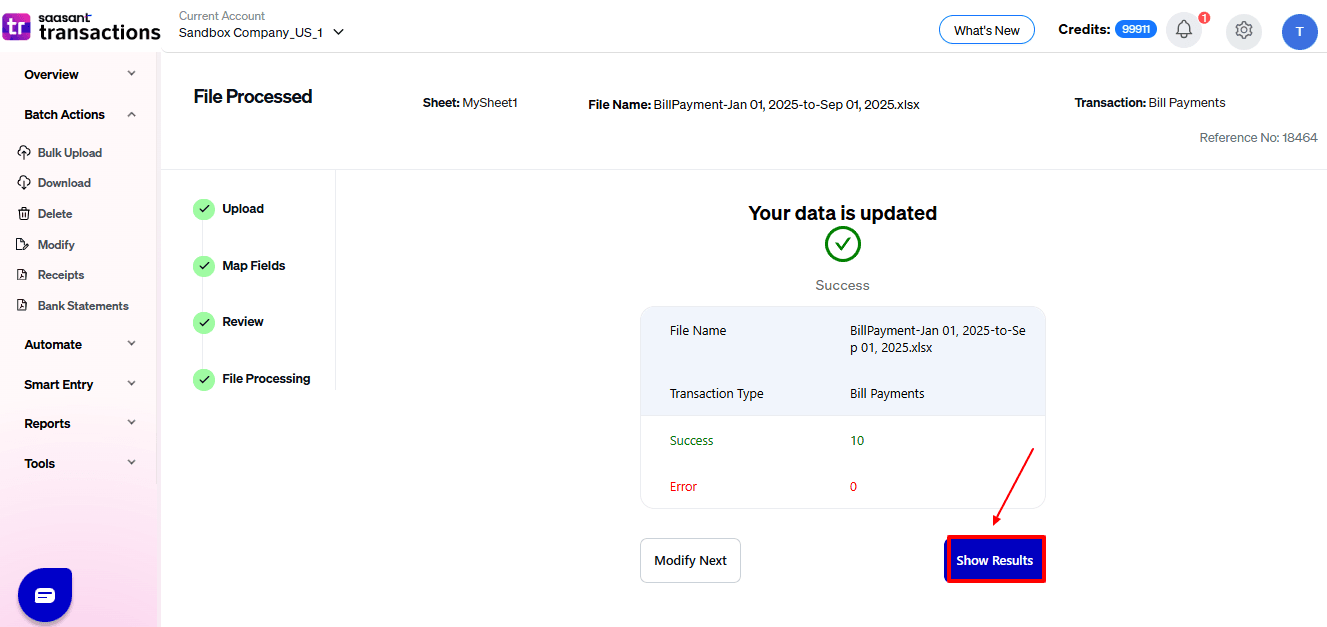
Task: Click the Delete trash icon
Action: (x=24, y=214)
